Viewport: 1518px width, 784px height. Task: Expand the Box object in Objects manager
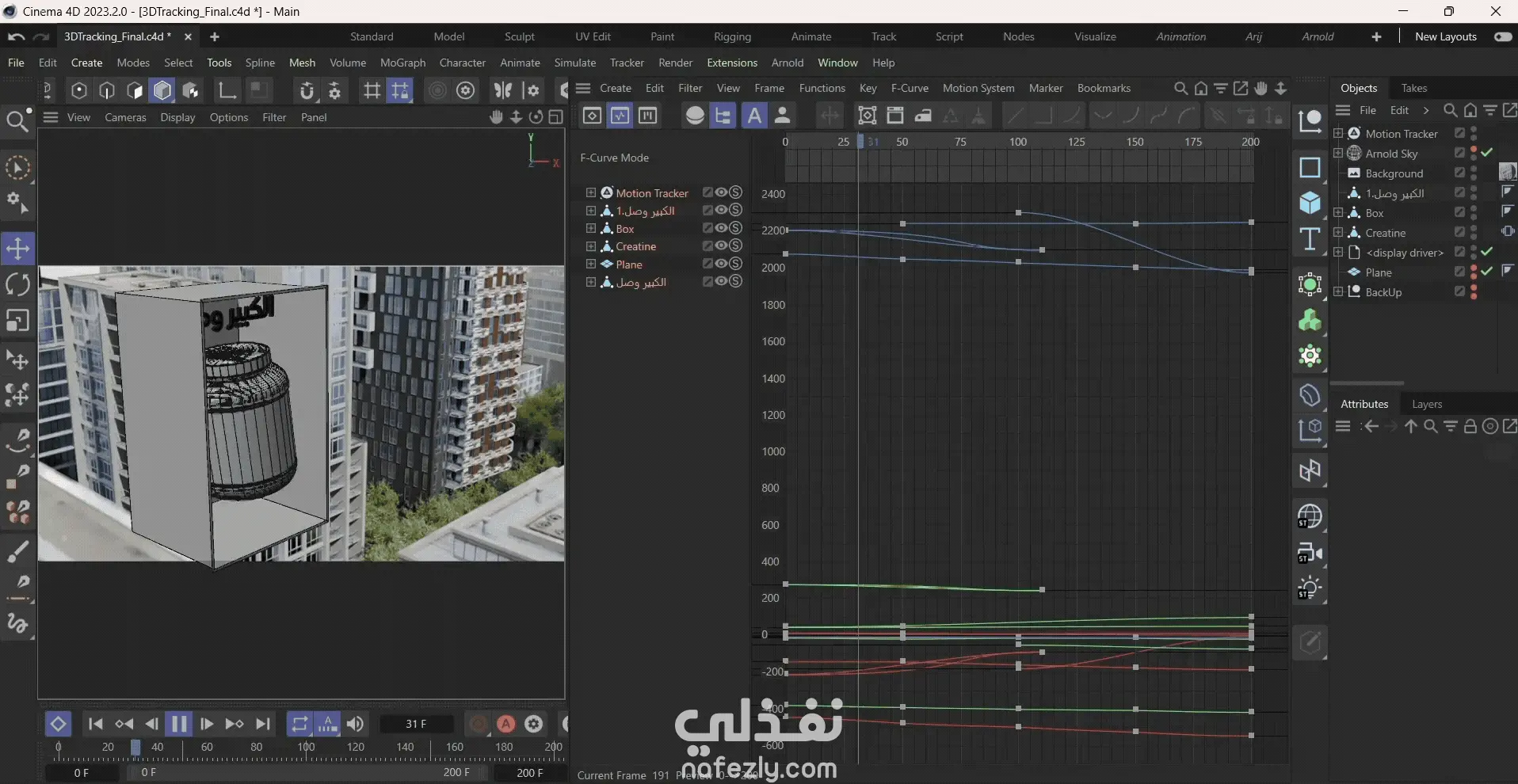1338,212
